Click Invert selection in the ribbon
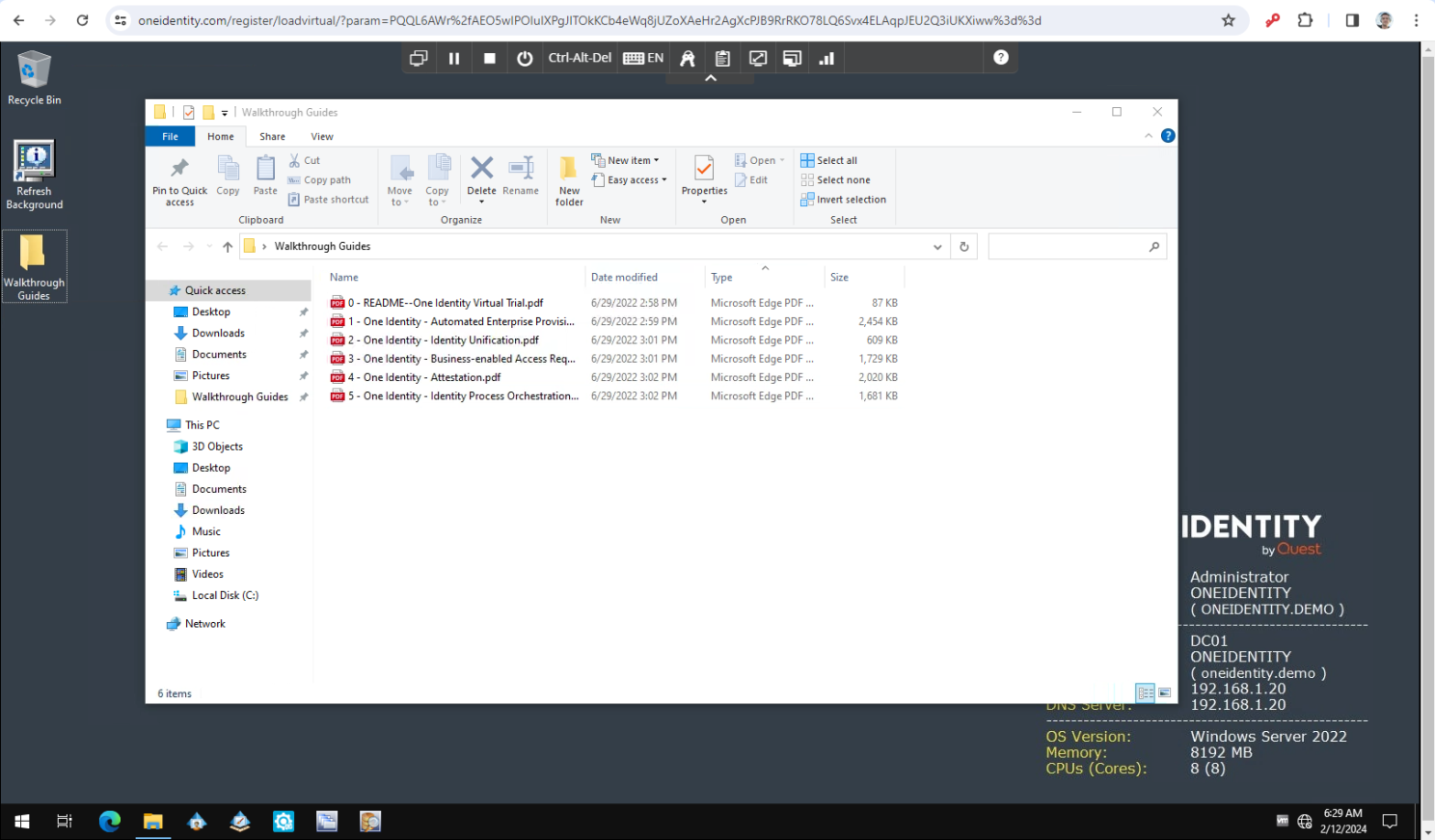This screenshot has width=1435, height=840. [x=843, y=200]
